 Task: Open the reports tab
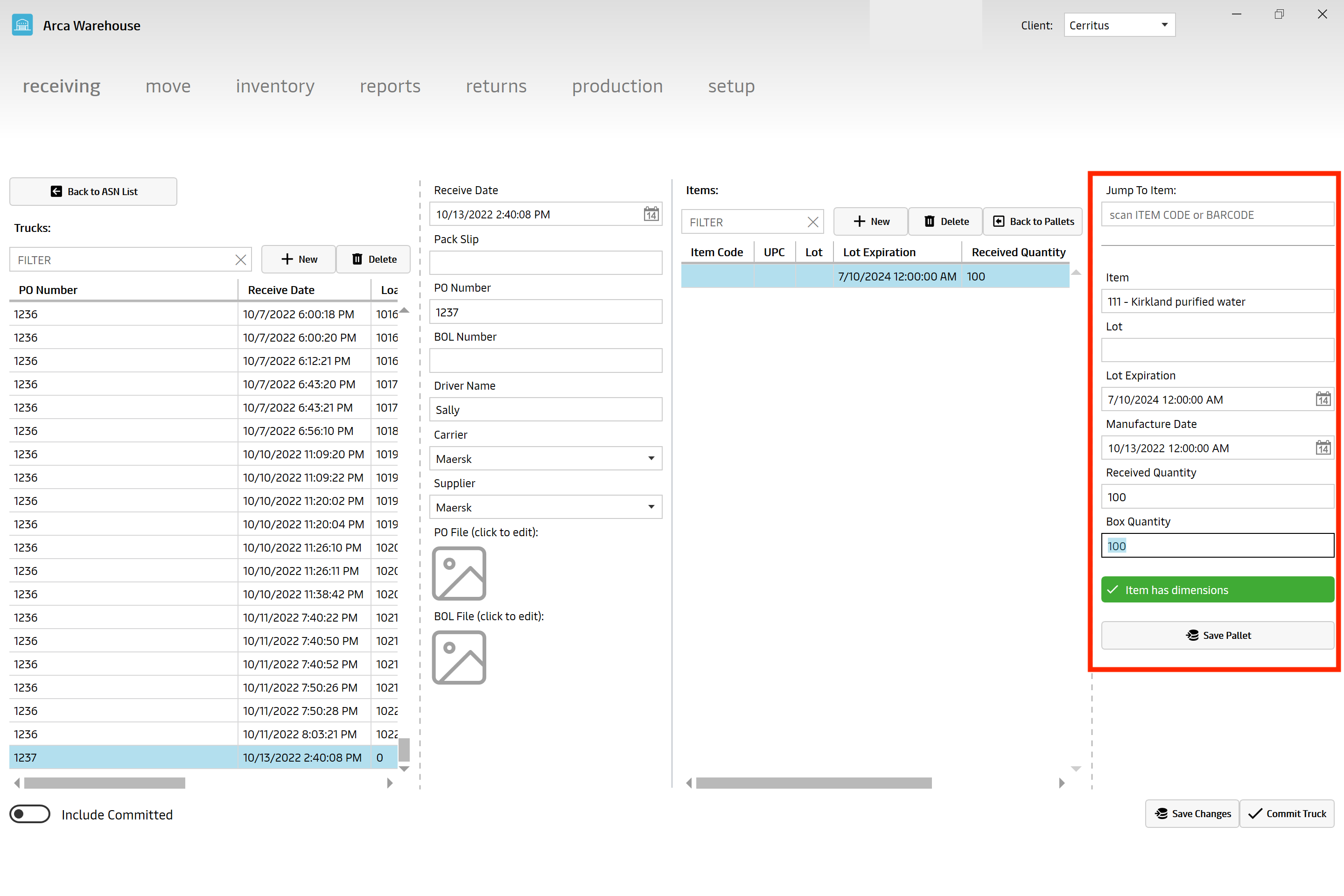tap(390, 86)
